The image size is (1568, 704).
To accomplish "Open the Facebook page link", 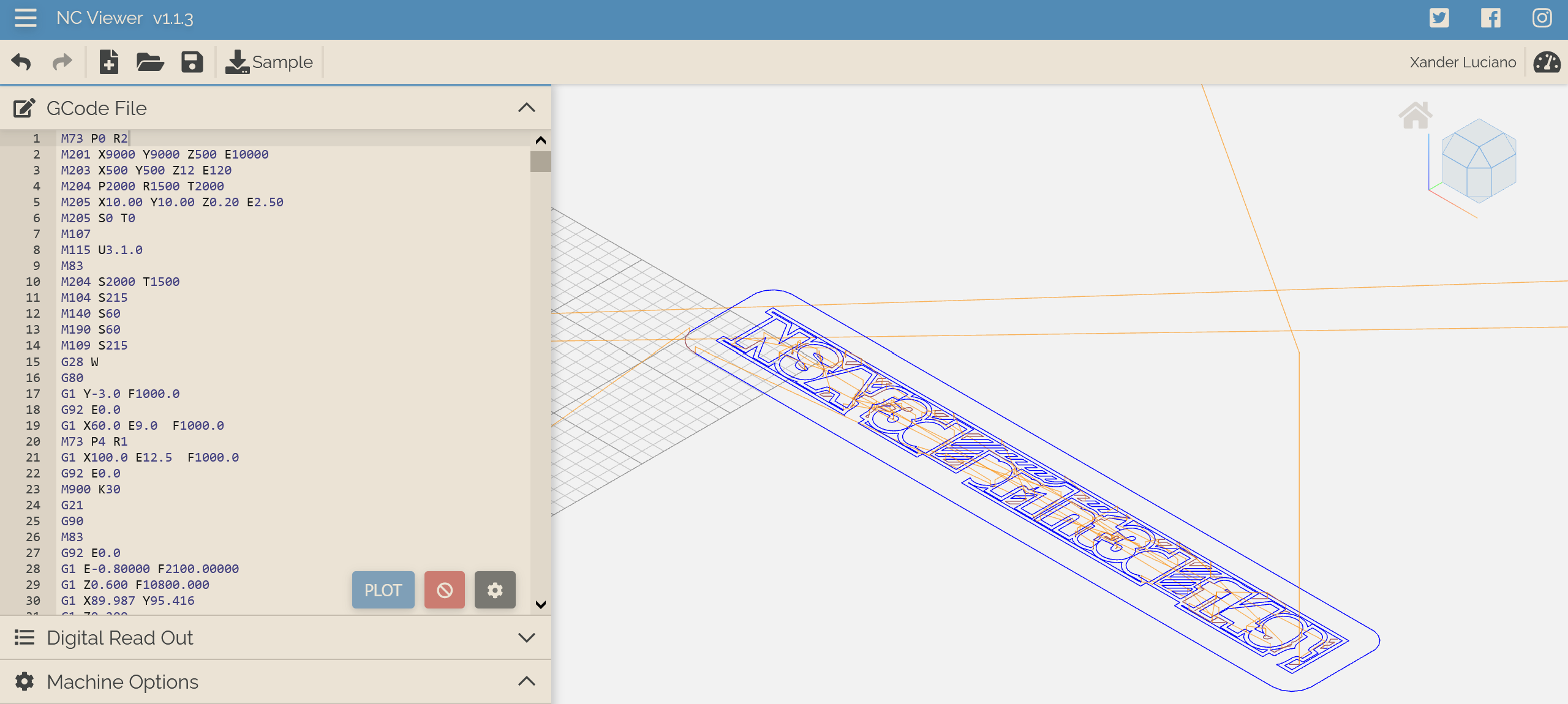I will click(1490, 18).
